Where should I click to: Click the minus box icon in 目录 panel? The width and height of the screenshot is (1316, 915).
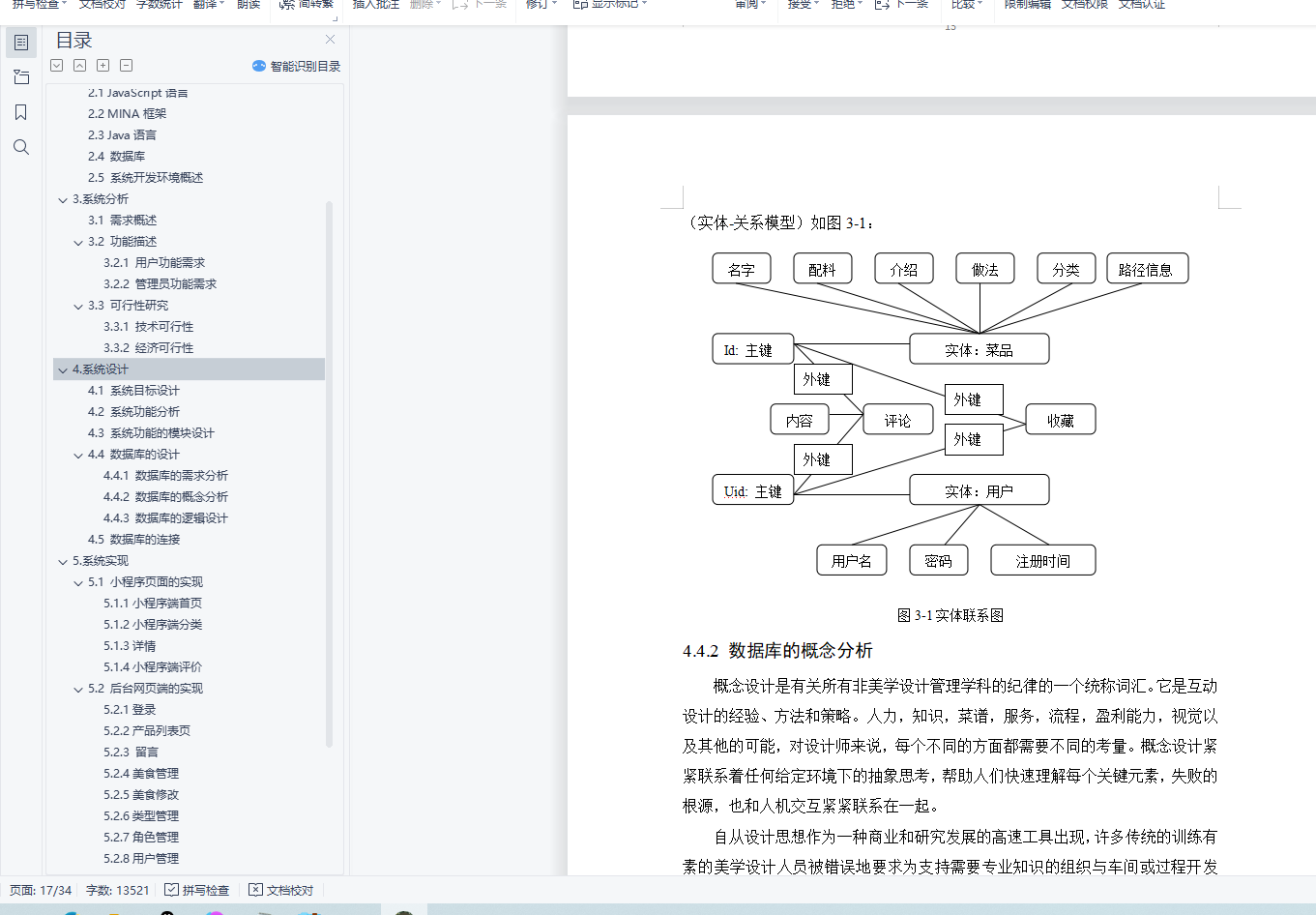coord(127,66)
